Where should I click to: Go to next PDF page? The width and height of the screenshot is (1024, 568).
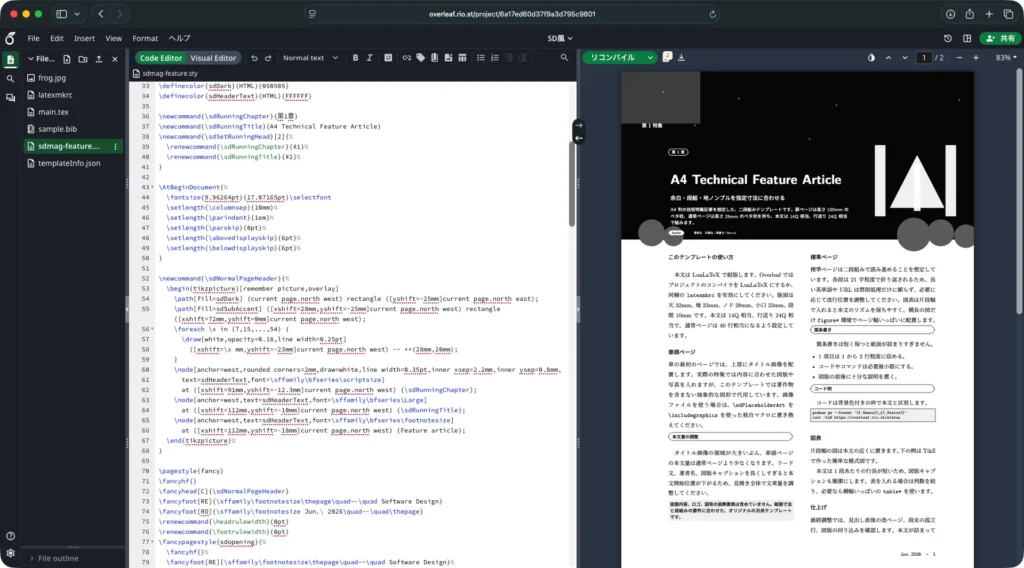coord(904,57)
